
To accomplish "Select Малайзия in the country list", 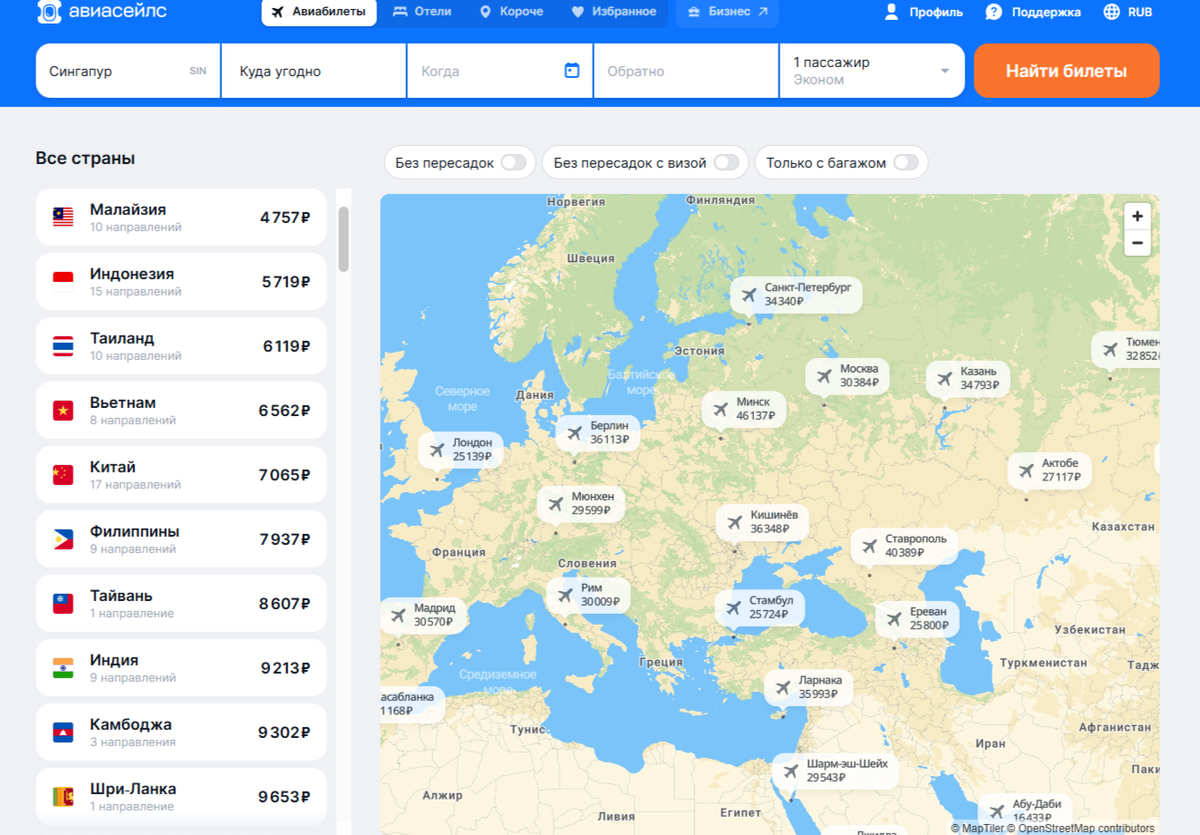I will (181, 217).
